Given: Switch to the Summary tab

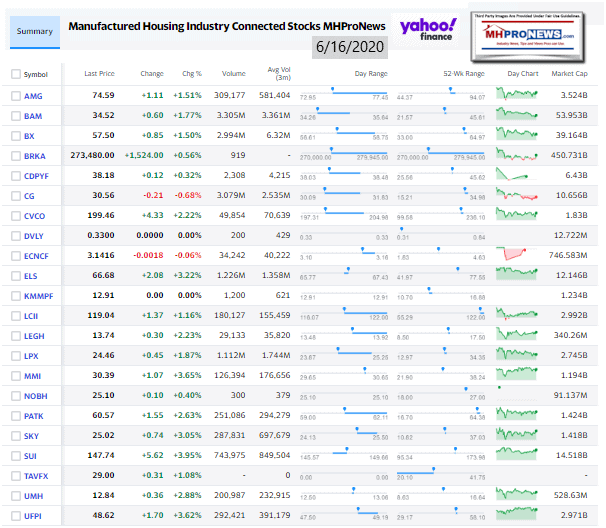Looking at the screenshot, I should click(33, 31).
